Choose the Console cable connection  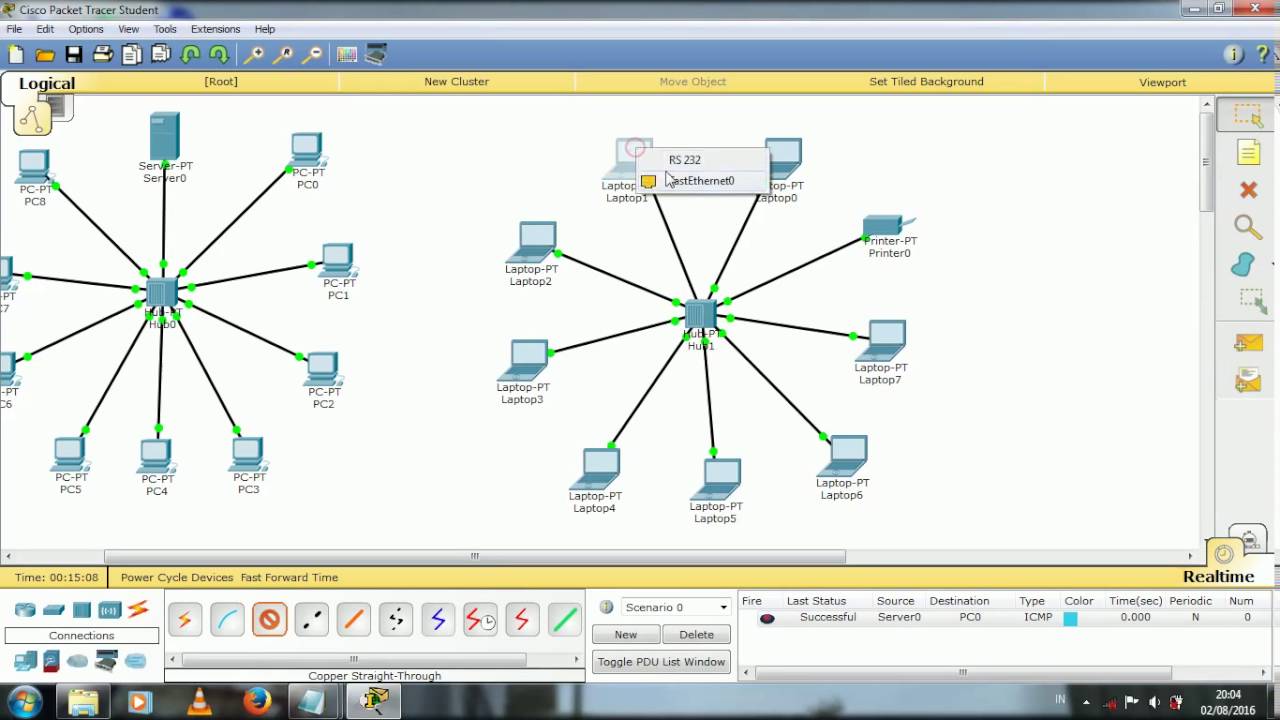point(227,620)
